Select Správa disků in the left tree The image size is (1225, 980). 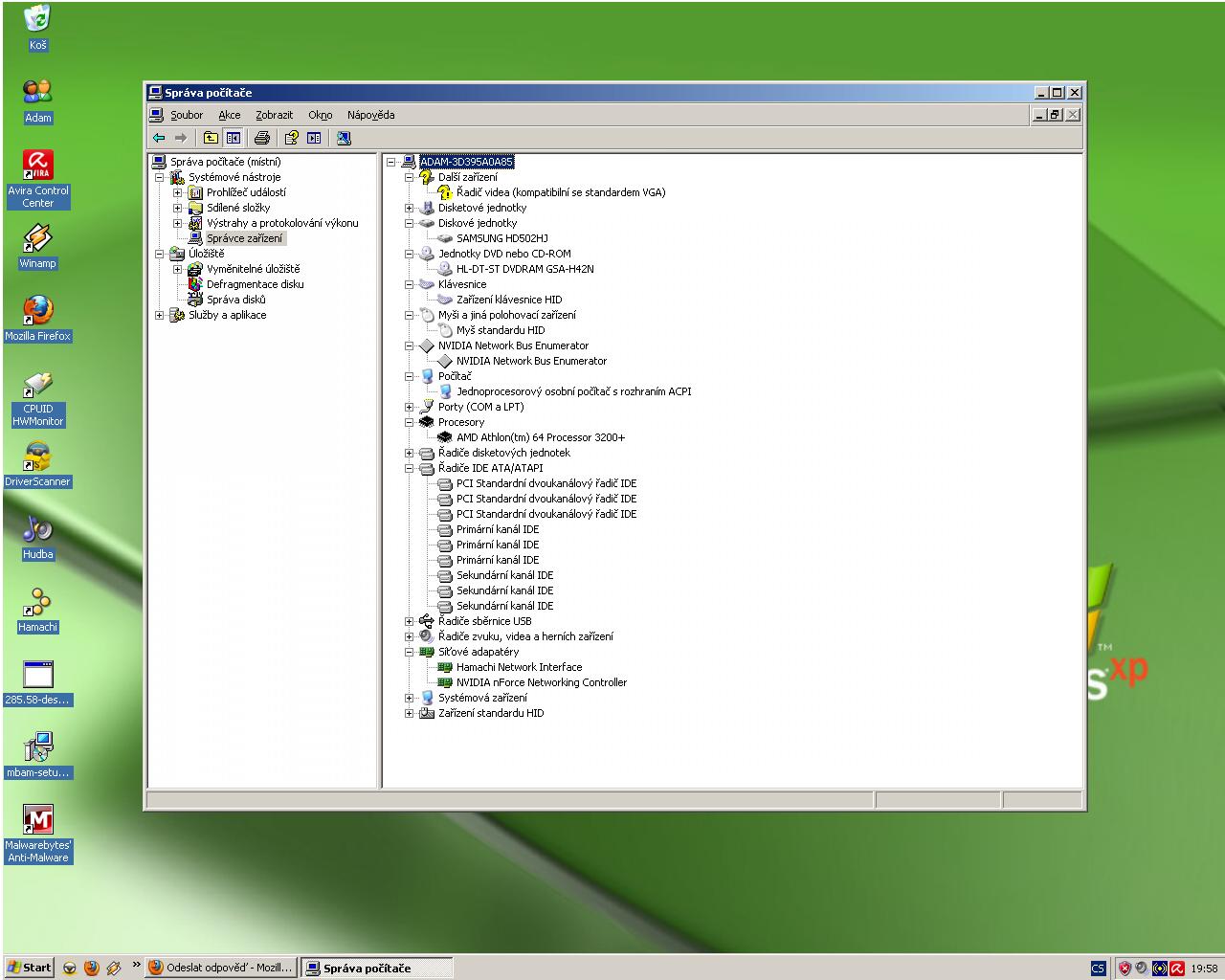coord(235,300)
